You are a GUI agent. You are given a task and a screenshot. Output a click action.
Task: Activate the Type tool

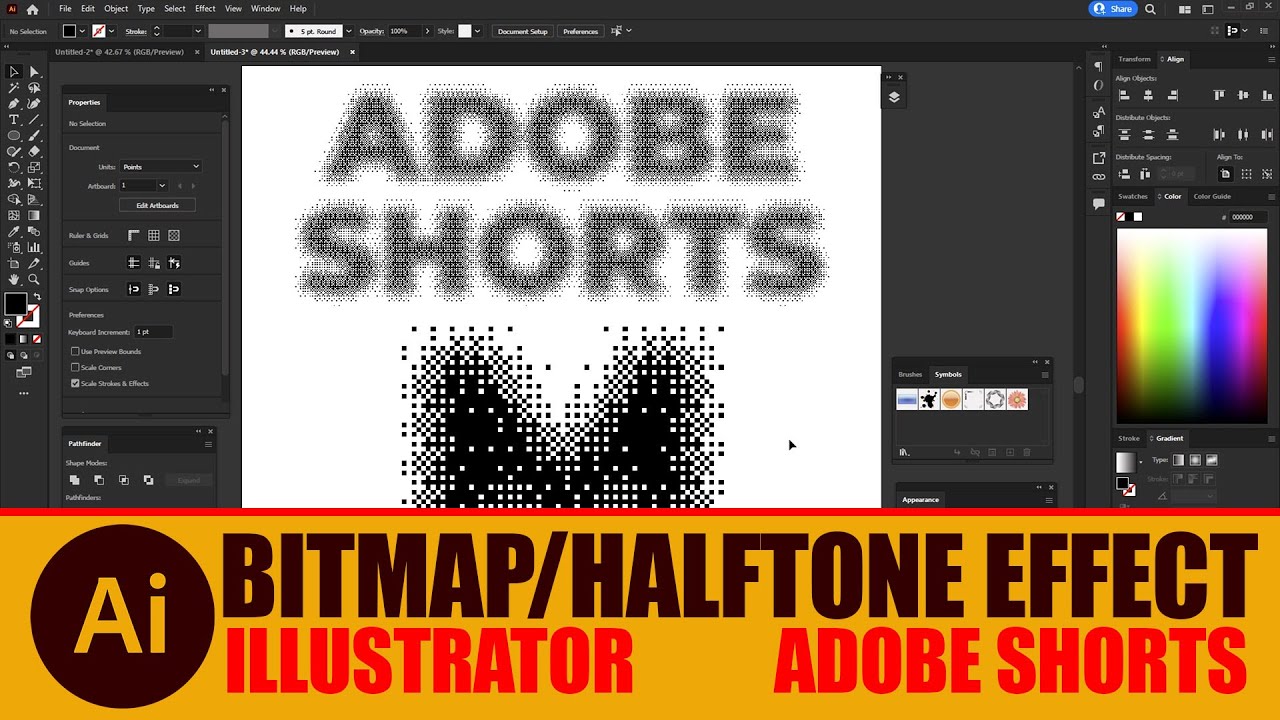[14, 119]
